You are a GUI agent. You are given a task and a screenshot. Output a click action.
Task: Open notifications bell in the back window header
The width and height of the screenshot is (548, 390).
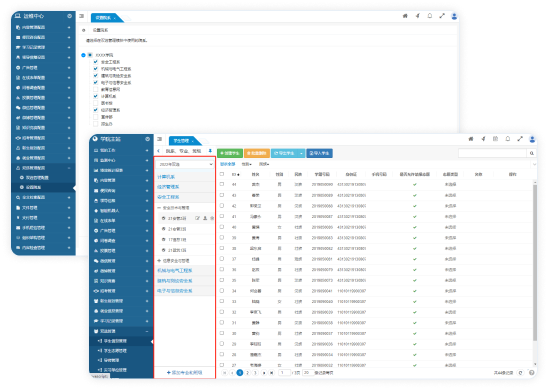coord(430,16)
